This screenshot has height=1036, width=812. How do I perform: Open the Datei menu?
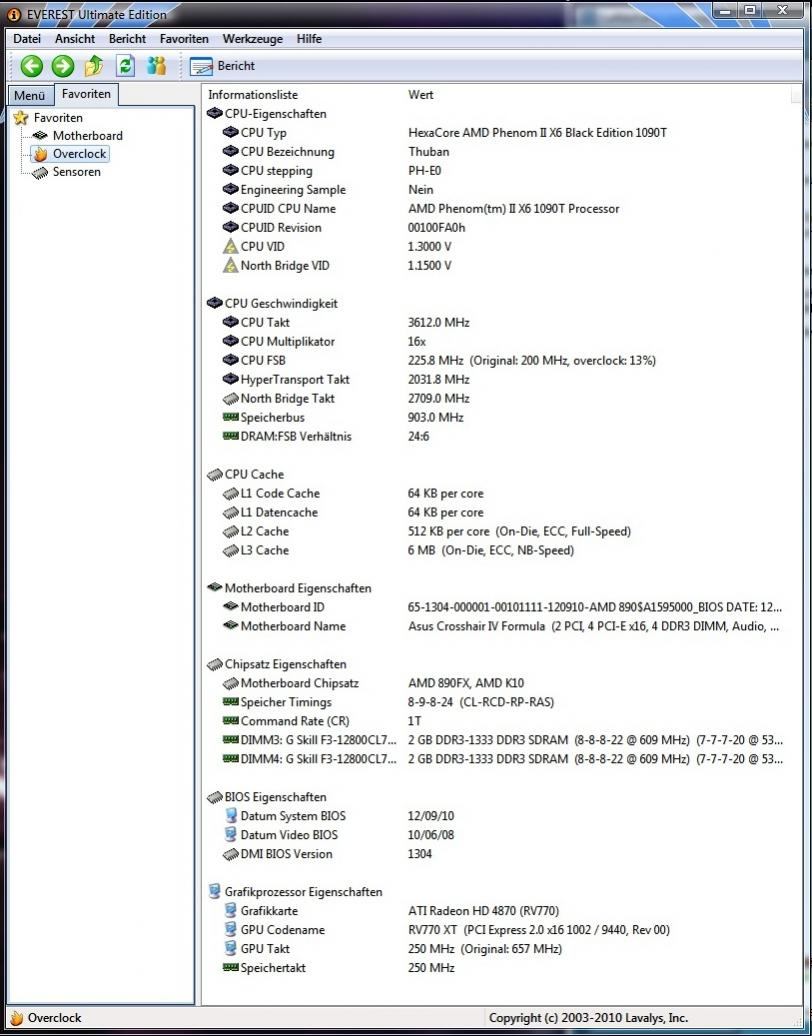(x=27, y=39)
